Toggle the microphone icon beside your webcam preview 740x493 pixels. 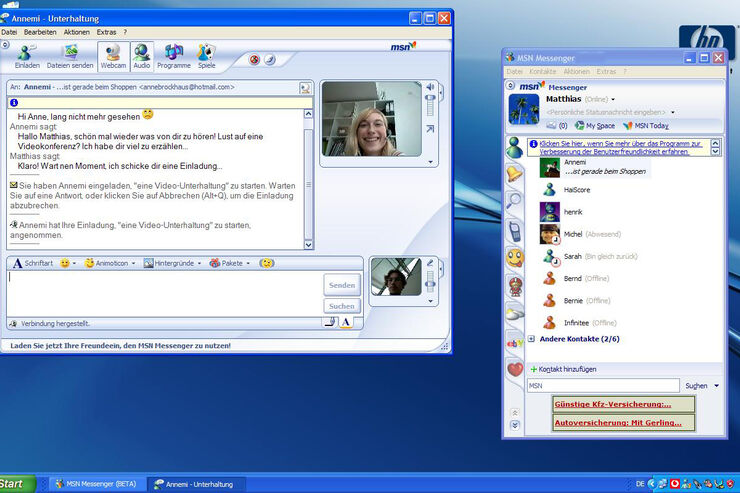click(x=430, y=263)
